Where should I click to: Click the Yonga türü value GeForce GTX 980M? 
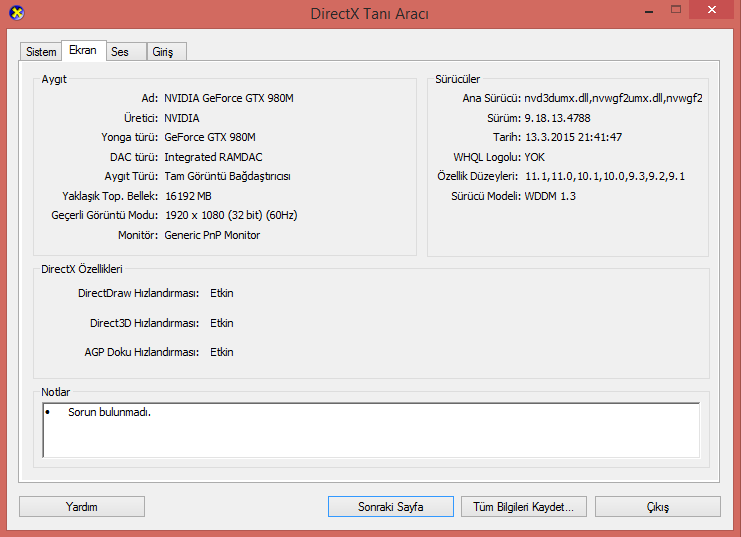point(210,138)
